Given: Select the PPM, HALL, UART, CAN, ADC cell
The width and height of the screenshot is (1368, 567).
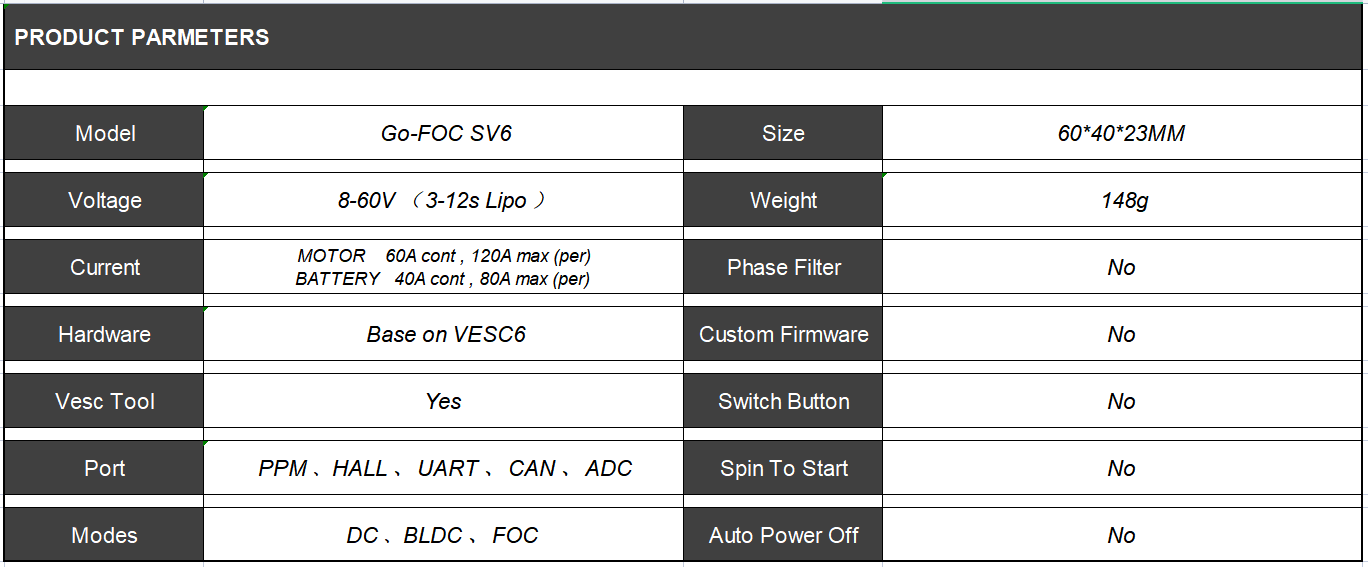Looking at the screenshot, I should pos(445,469).
